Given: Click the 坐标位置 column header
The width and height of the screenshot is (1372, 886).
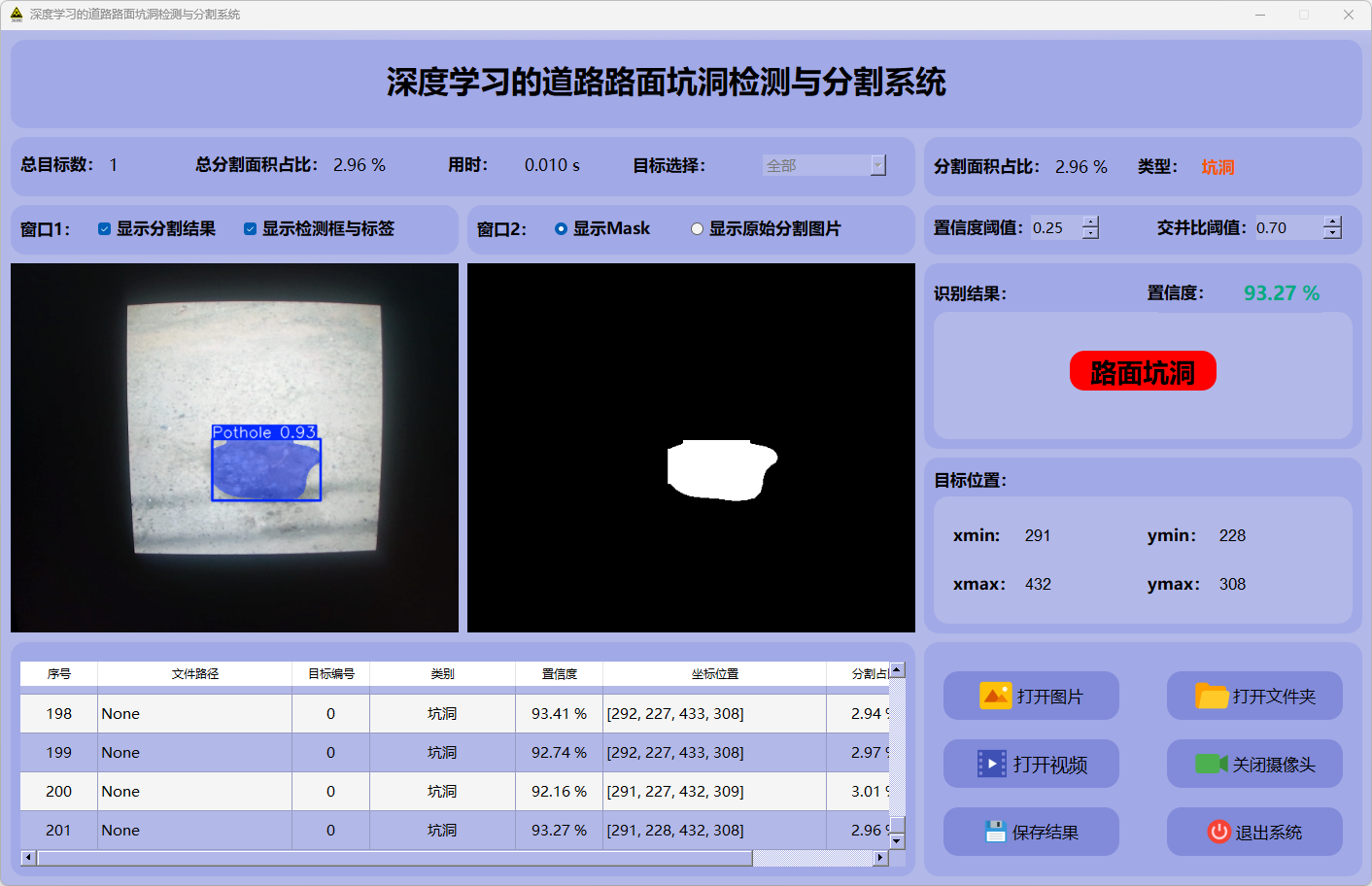Looking at the screenshot, I should [714, 673].
